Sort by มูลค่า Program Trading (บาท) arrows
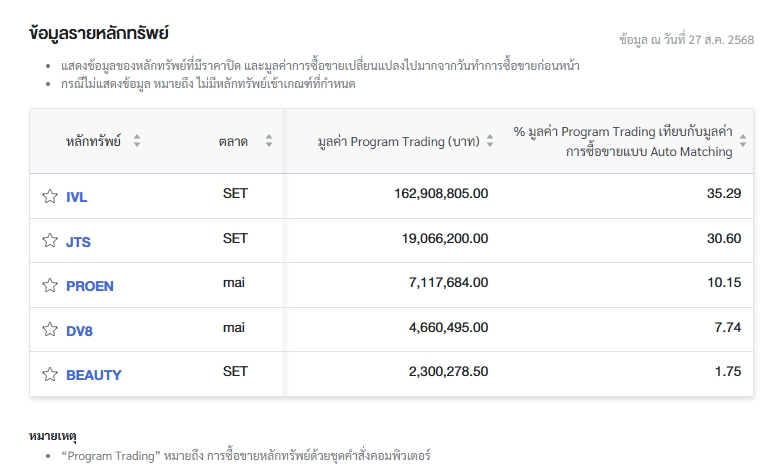The image size is (765, 464). [490, 141]
